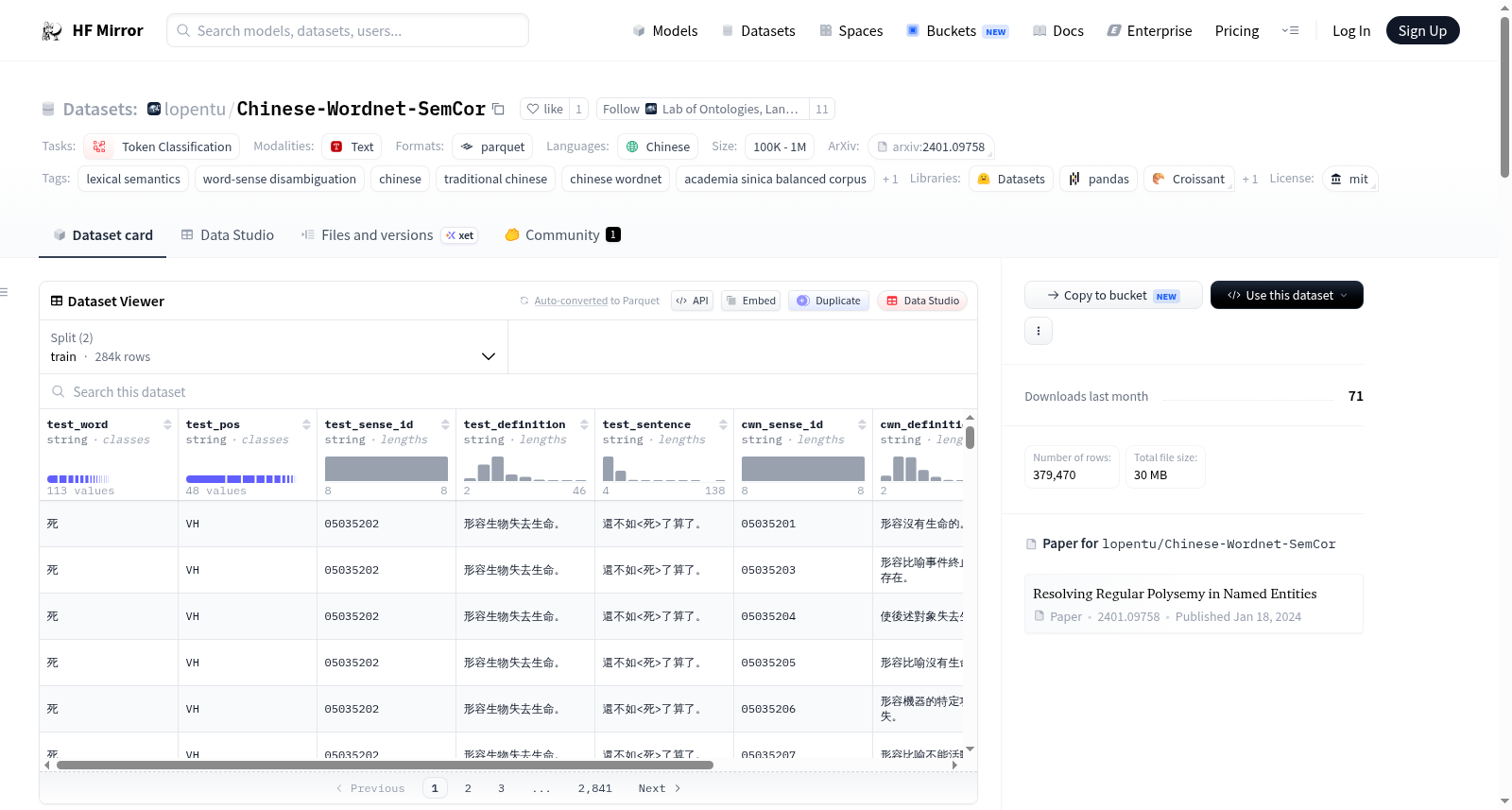Go to Models in the top navigation
The image size is (1512, 810).
click(665, 31)
